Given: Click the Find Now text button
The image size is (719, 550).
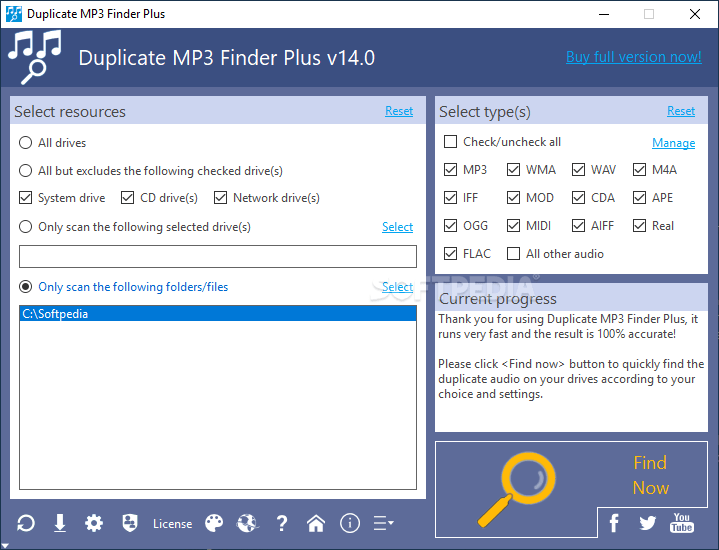Looking at the screenshot, I should tap(650, 475).
